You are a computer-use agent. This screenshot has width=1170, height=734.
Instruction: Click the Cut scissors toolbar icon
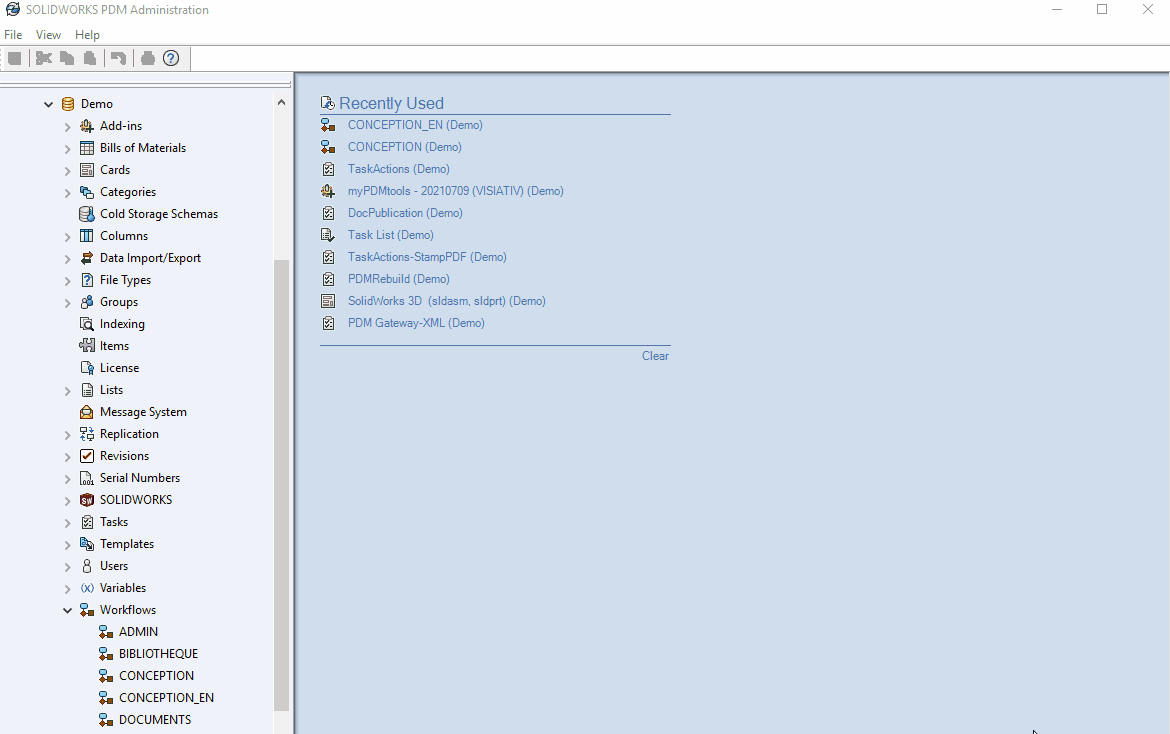coord(43,58)
